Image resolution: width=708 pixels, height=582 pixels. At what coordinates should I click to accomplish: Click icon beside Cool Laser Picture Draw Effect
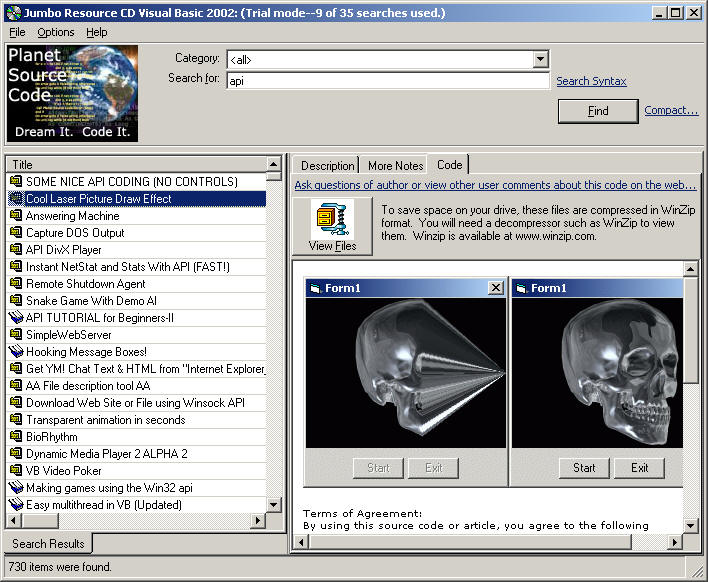pyautogui.click(x=15, y=198)
